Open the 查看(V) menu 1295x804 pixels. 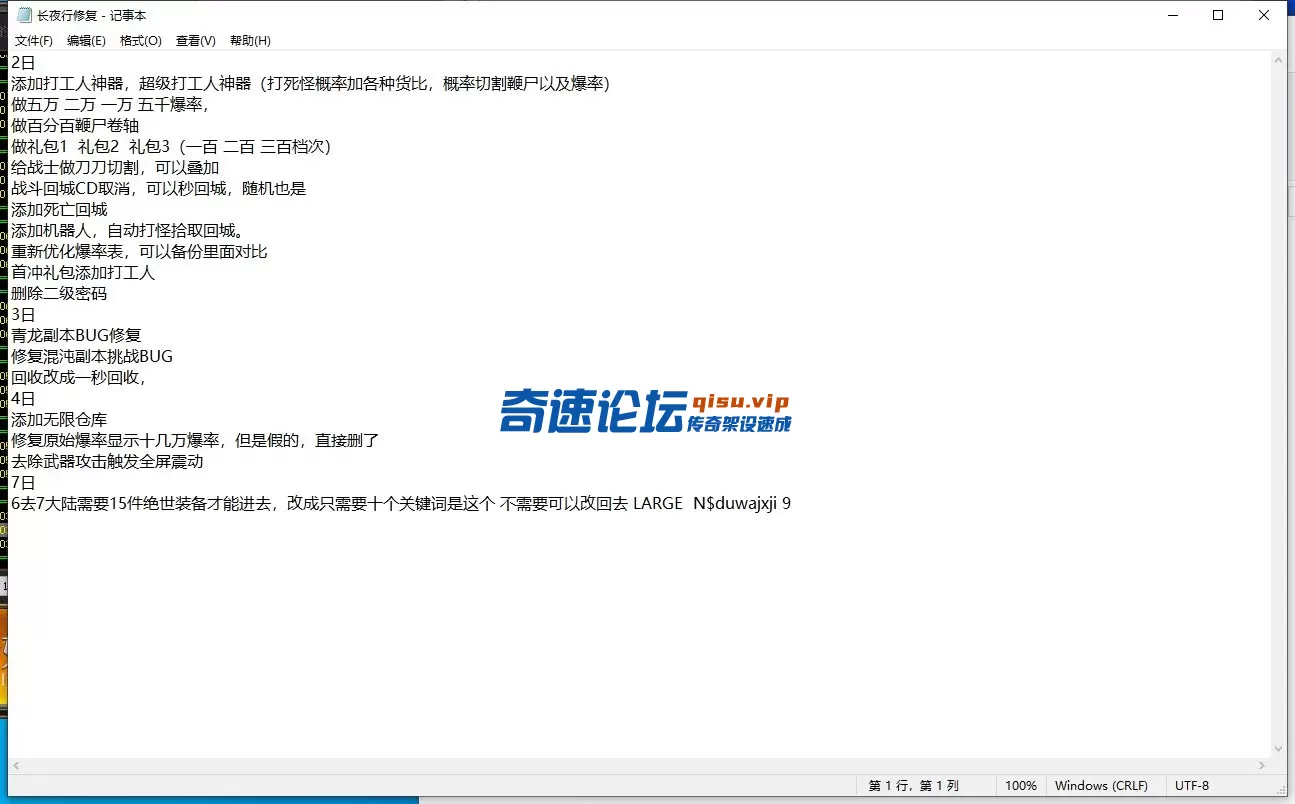195,41
